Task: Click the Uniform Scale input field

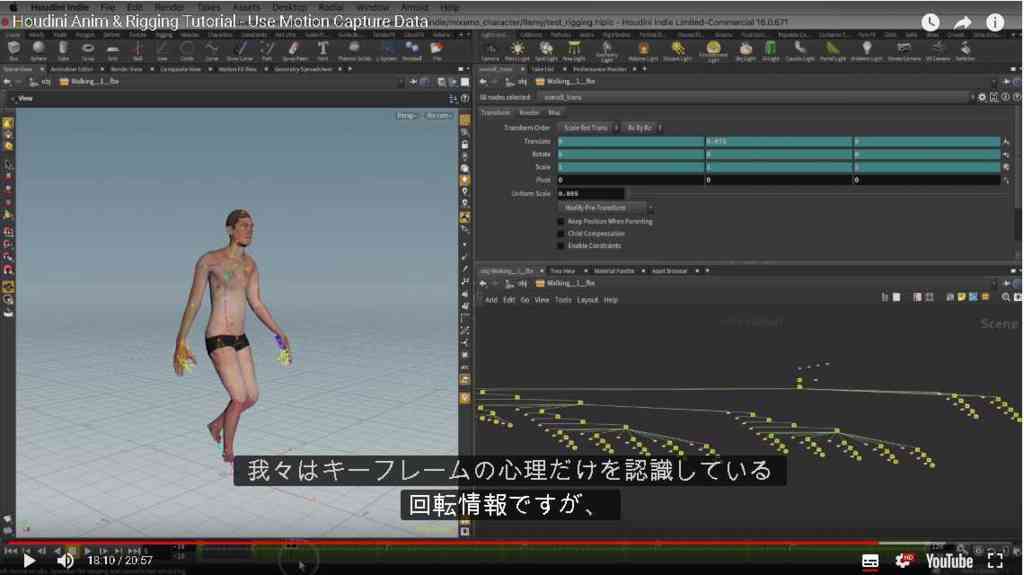Action: 590,193
